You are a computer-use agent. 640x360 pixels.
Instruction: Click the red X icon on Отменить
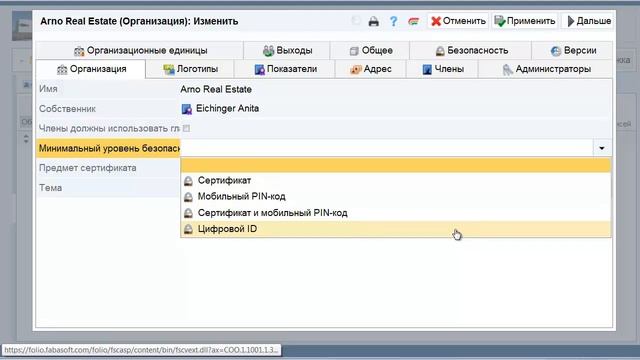(x=436, y=21)
